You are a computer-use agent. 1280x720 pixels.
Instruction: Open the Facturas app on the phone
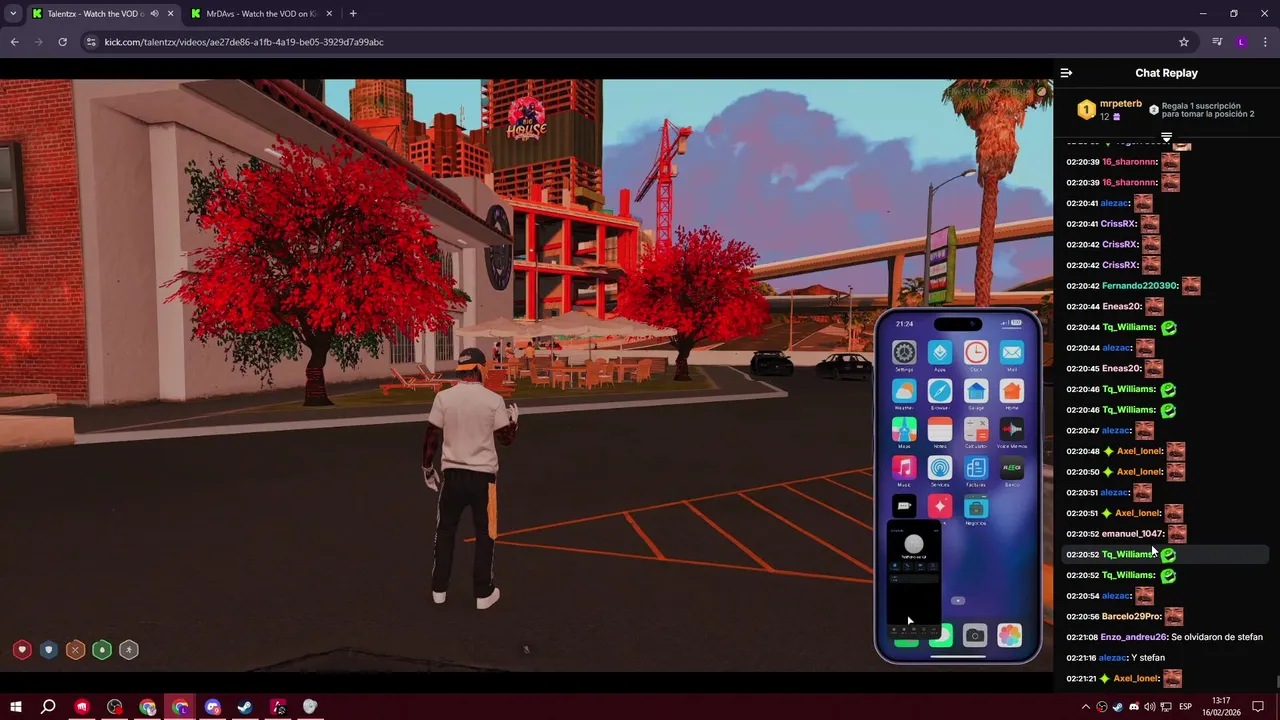click(x=976, y=468)
